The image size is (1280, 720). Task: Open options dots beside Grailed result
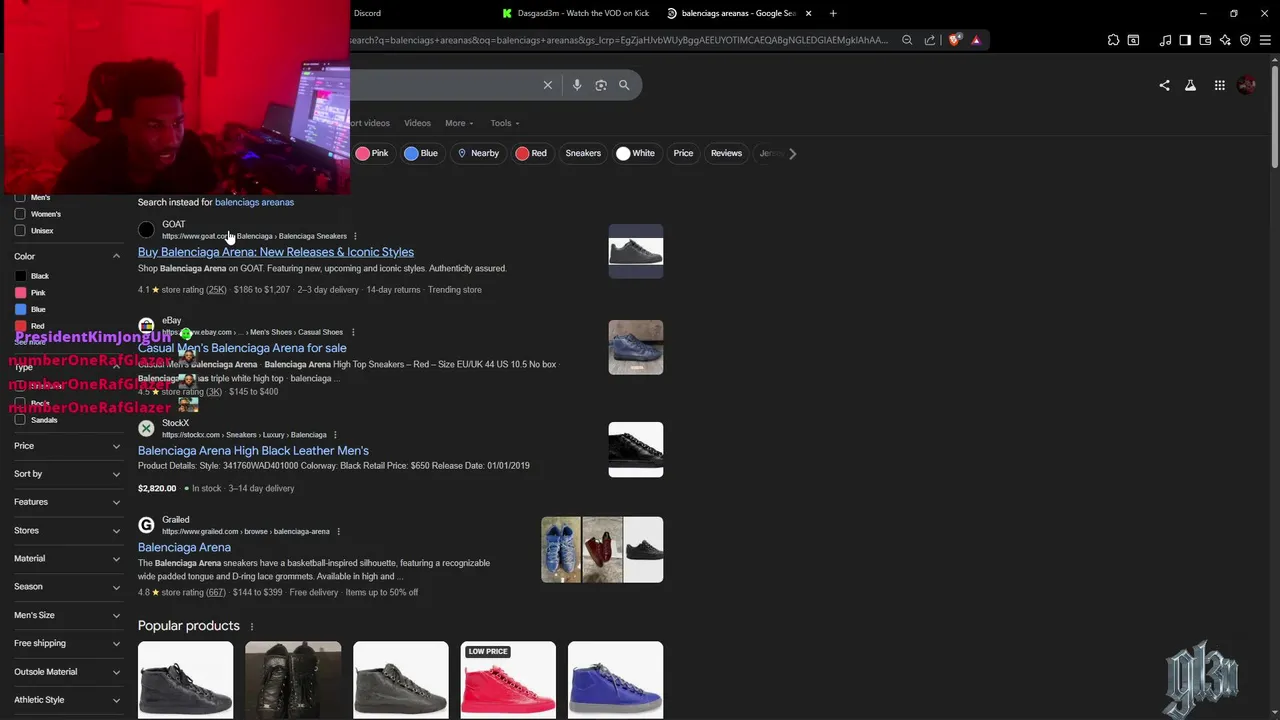338,532
